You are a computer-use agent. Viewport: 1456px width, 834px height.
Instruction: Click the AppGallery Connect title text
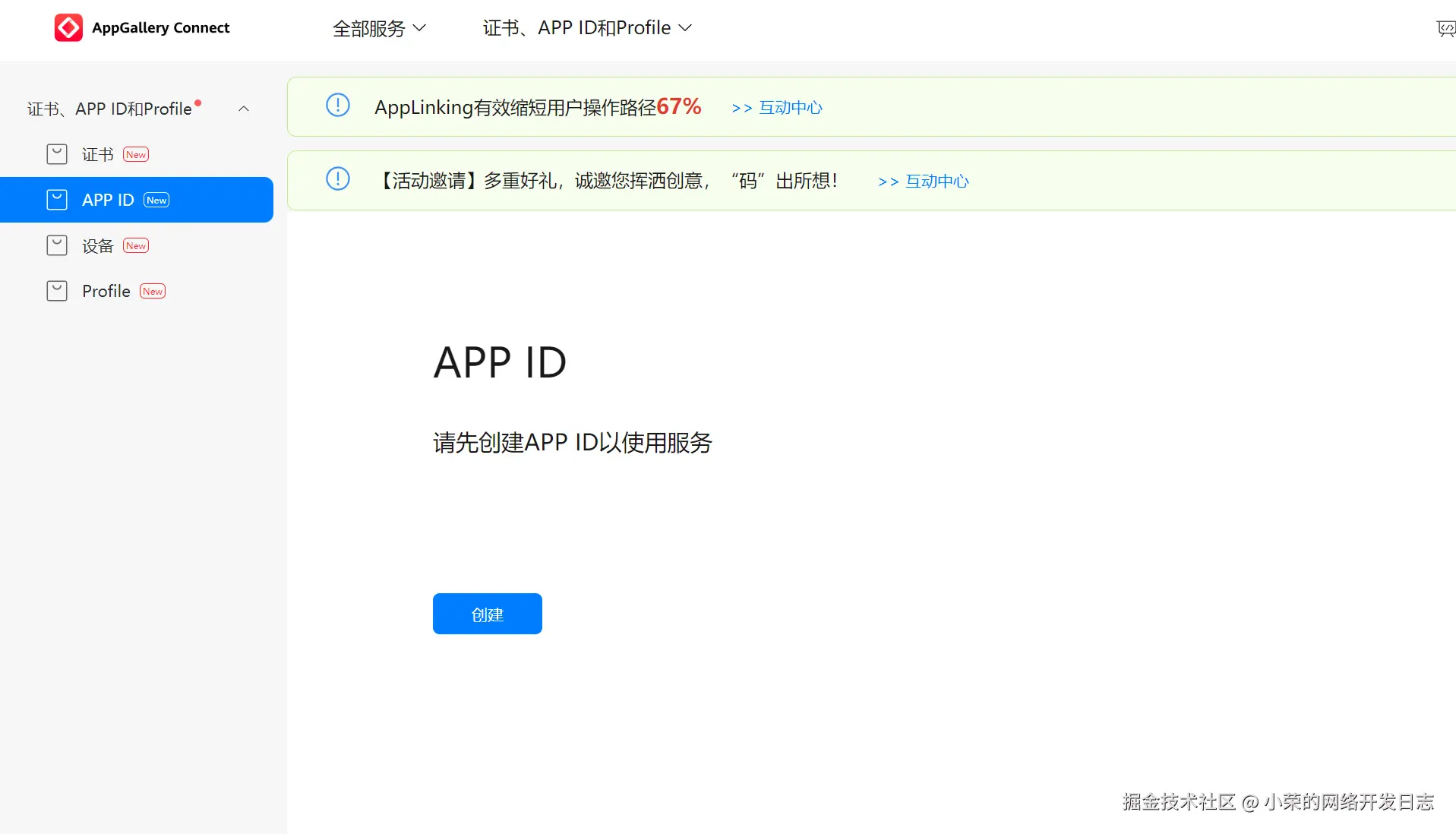160,28
